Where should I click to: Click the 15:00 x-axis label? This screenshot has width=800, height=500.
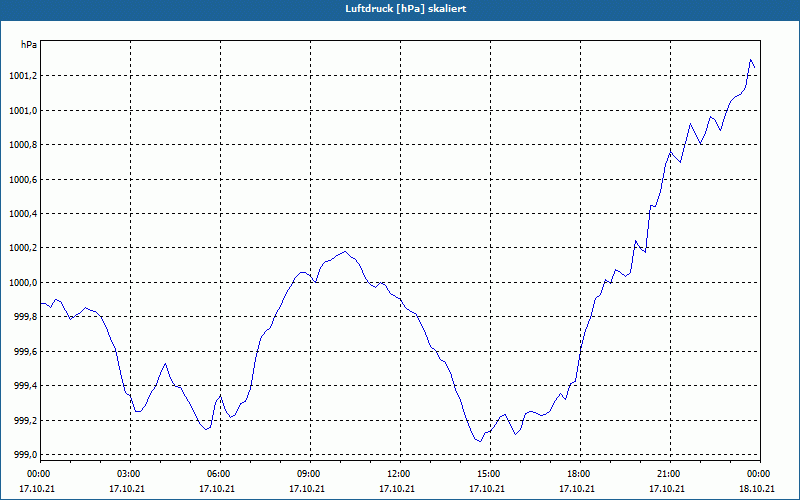[487, 474]
